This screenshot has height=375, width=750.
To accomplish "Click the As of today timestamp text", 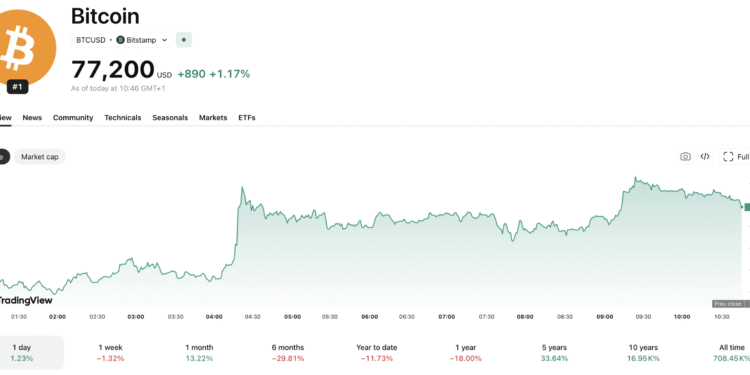I will pos(118,88).
